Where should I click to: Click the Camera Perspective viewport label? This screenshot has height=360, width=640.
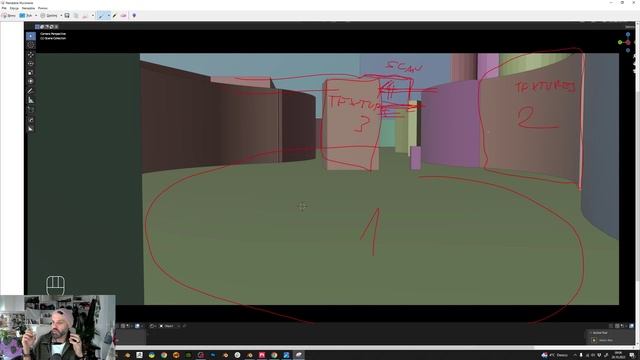53,34
